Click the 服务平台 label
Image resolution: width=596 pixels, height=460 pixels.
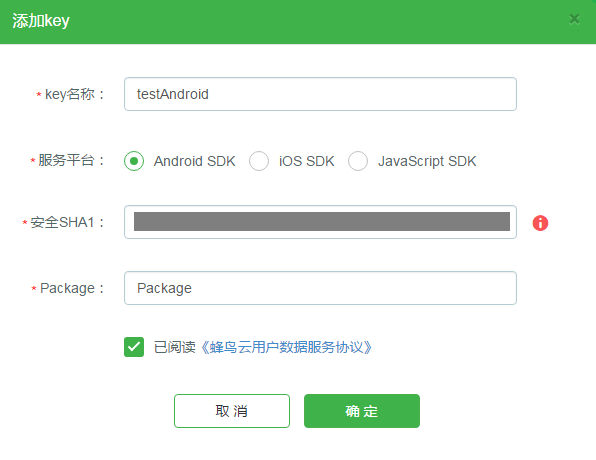[x=71, y=160]
